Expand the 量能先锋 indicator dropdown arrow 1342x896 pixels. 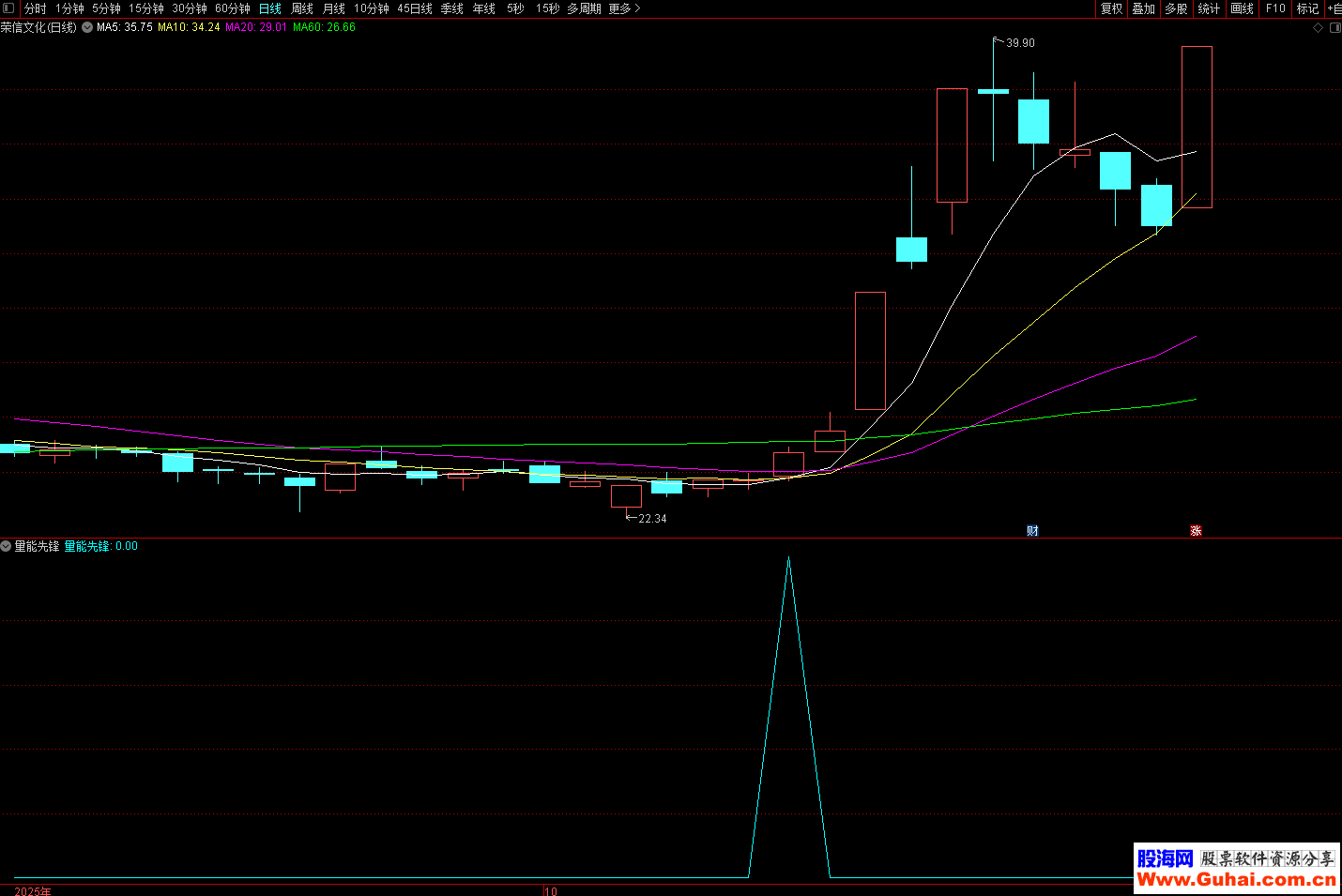(7, 546)
